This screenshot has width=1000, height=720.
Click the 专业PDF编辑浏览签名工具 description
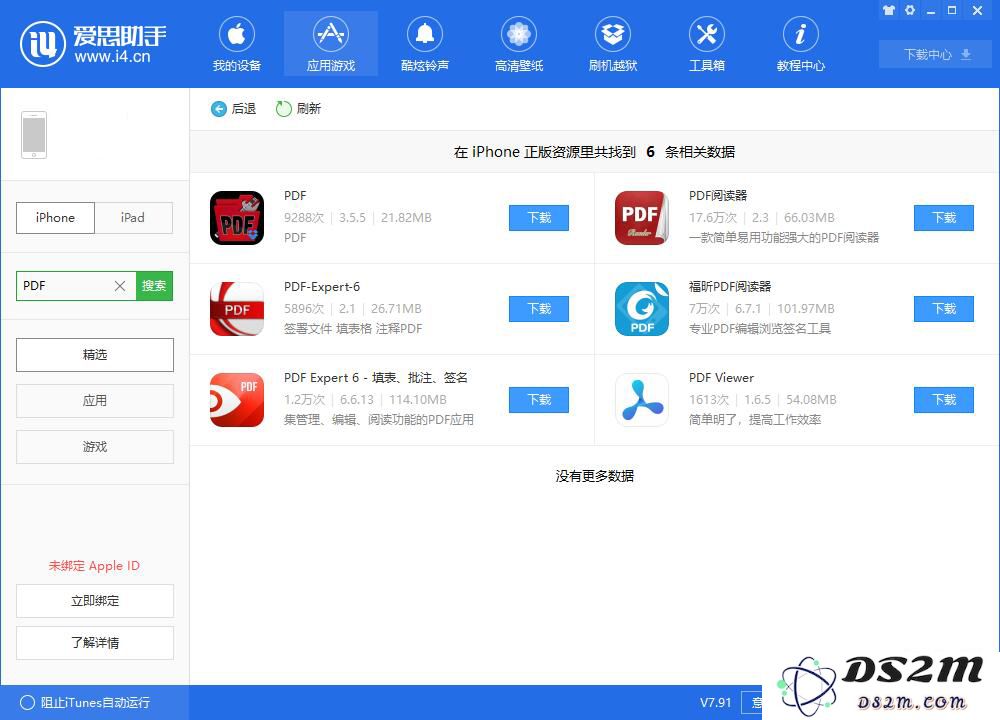pos(760,328)
